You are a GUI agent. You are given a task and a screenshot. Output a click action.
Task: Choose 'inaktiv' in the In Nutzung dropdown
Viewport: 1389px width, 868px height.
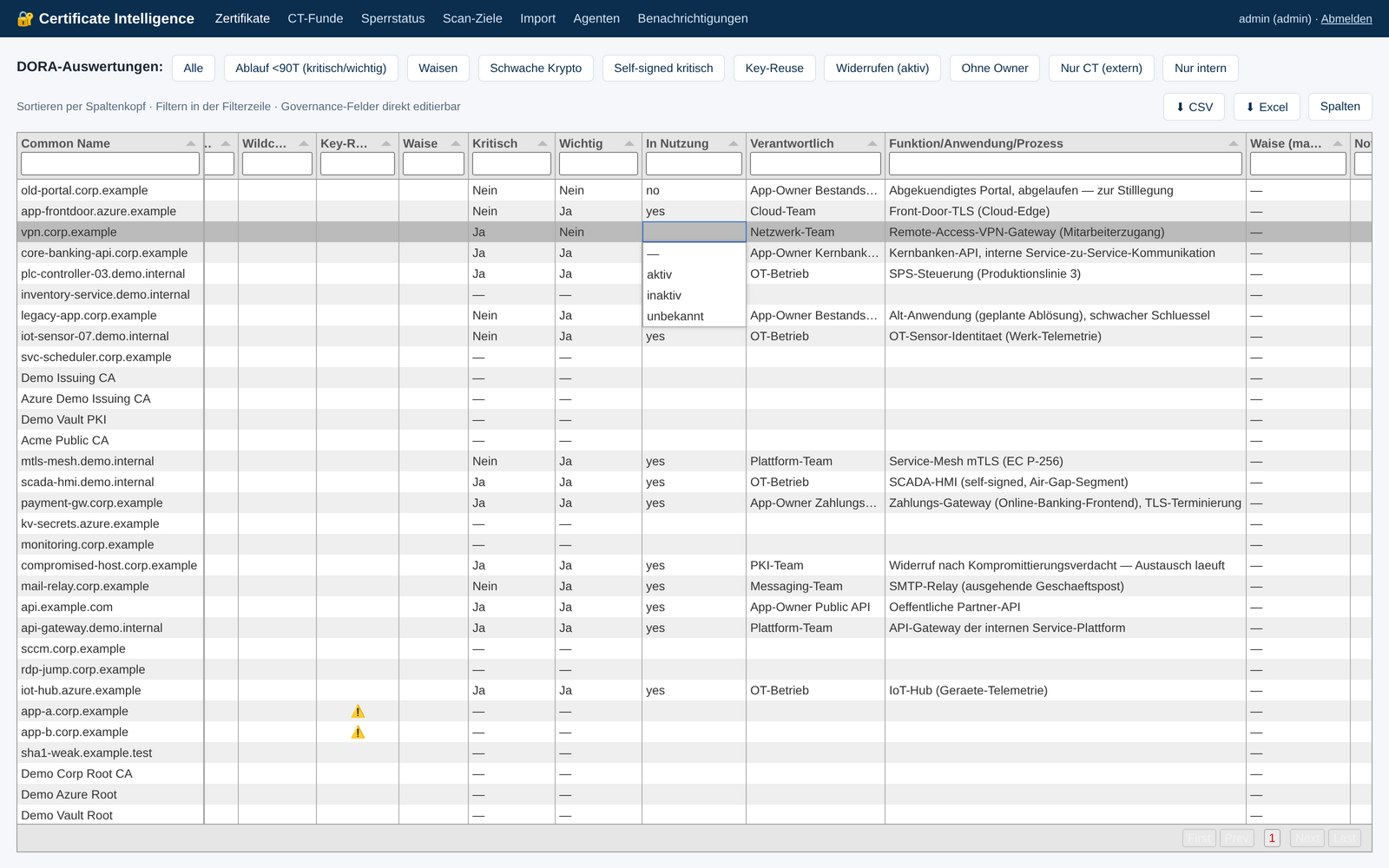pyautogui.click(x=694, y=295)
